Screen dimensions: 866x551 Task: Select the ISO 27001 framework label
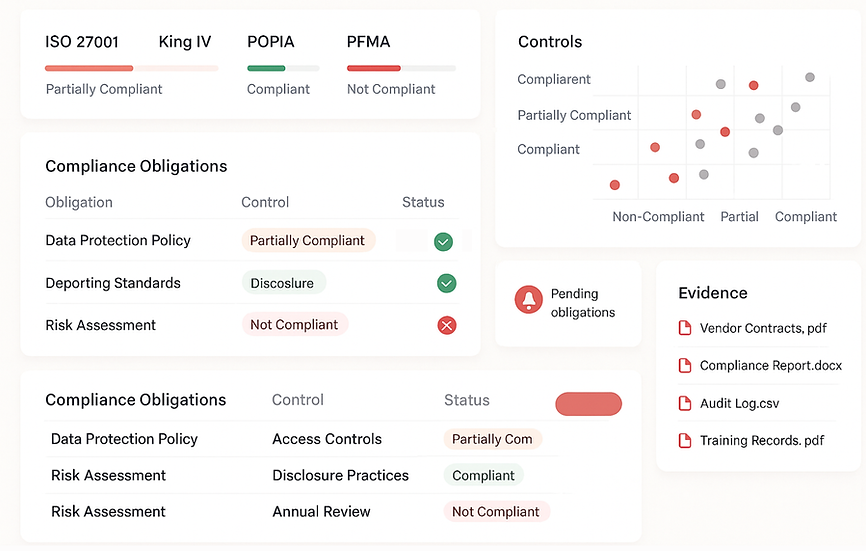tap(82, 42)
